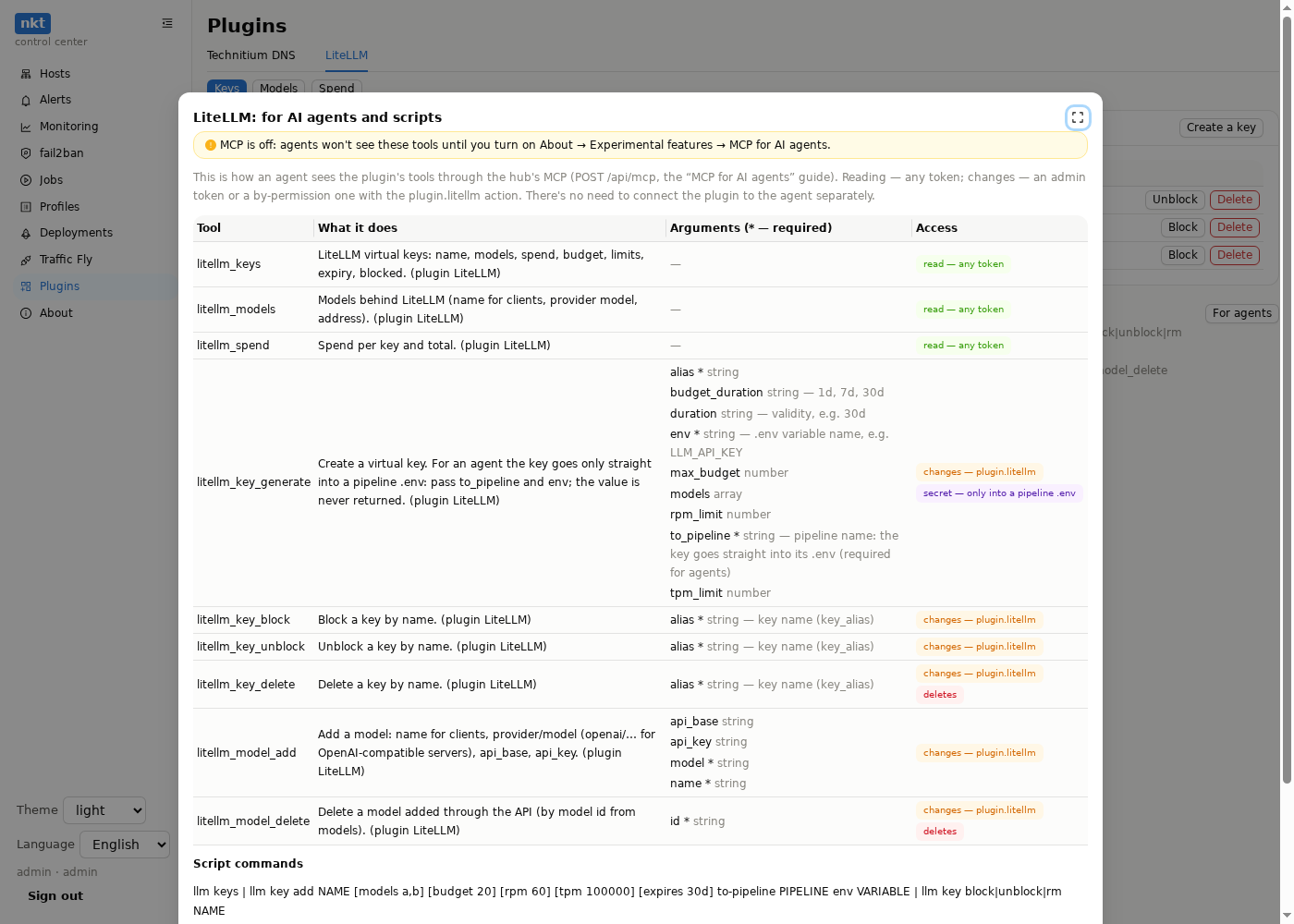Image resolution: width=1294 pixels, height=924 pixels.
Task: Open Traffic Fly in sidebar
Action: [x=66, y=260]
